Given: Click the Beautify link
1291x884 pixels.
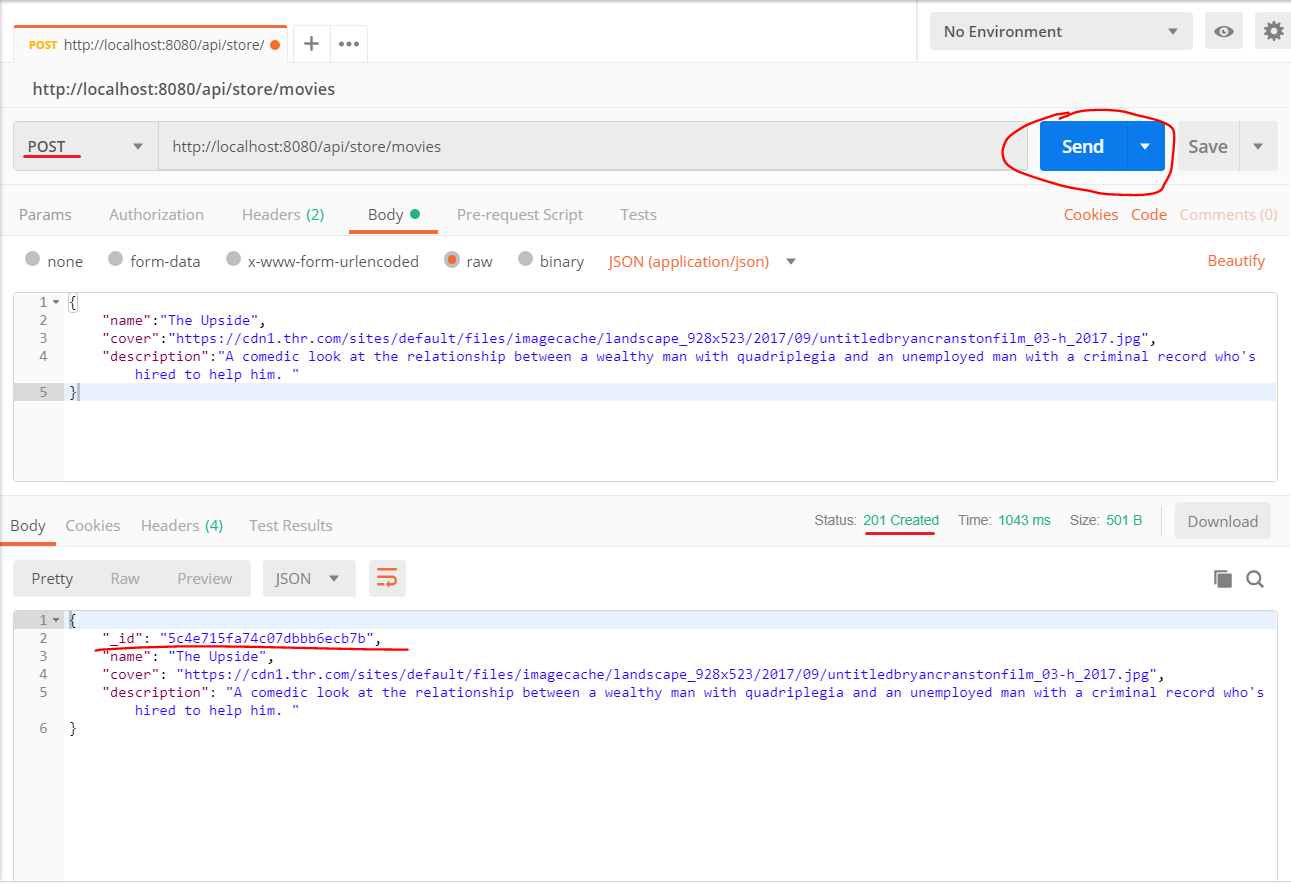Looking at the screenshot, I should coord(1236,260).
